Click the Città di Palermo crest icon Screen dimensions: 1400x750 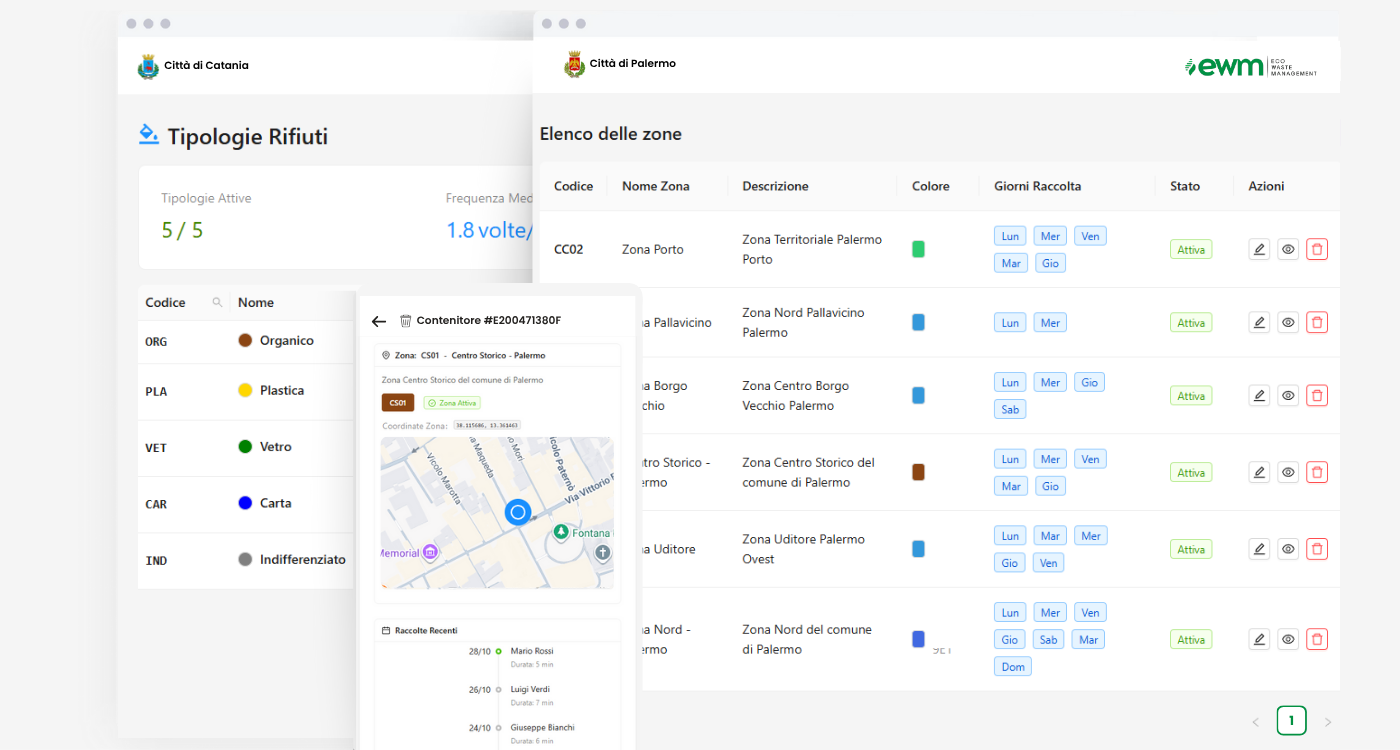click(x=574, y=64)
